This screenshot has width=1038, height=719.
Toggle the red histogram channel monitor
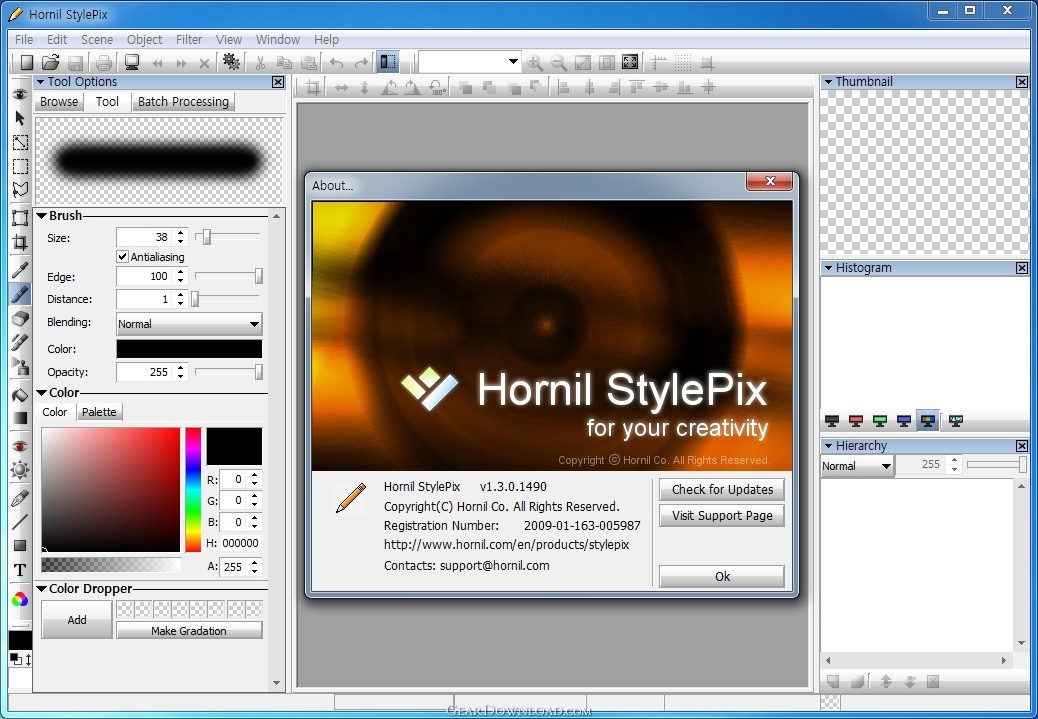tap(856, 420)
